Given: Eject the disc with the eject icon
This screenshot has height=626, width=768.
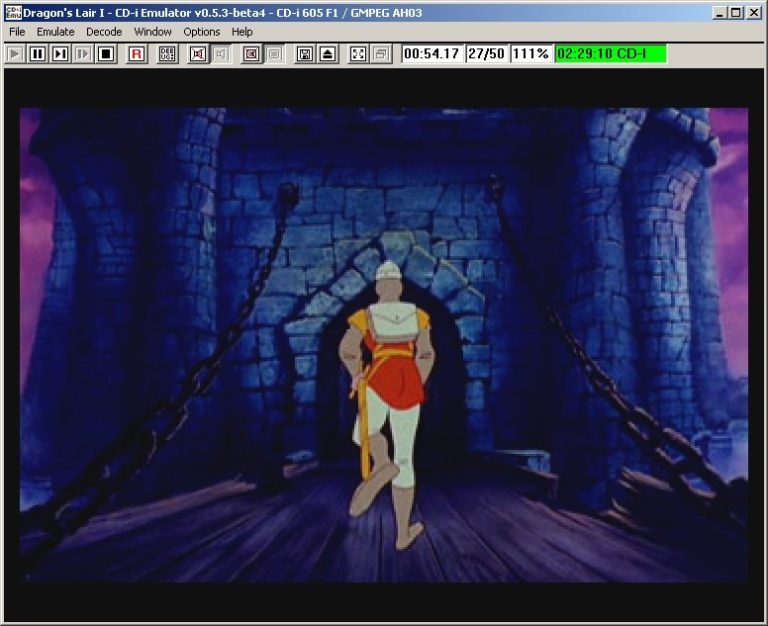Looking at the screenshot, I should (328, 54).
